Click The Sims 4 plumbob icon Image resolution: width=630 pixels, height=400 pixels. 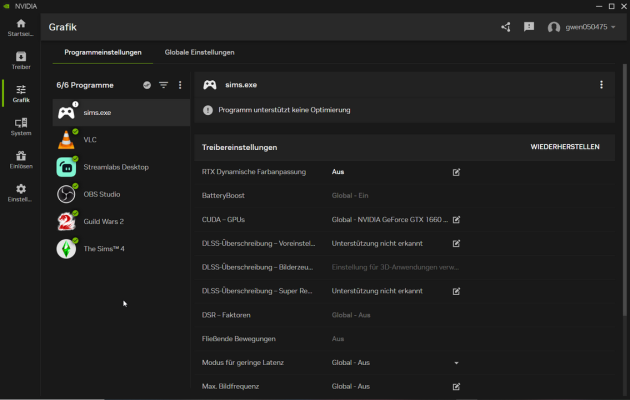tap(66, 249)
